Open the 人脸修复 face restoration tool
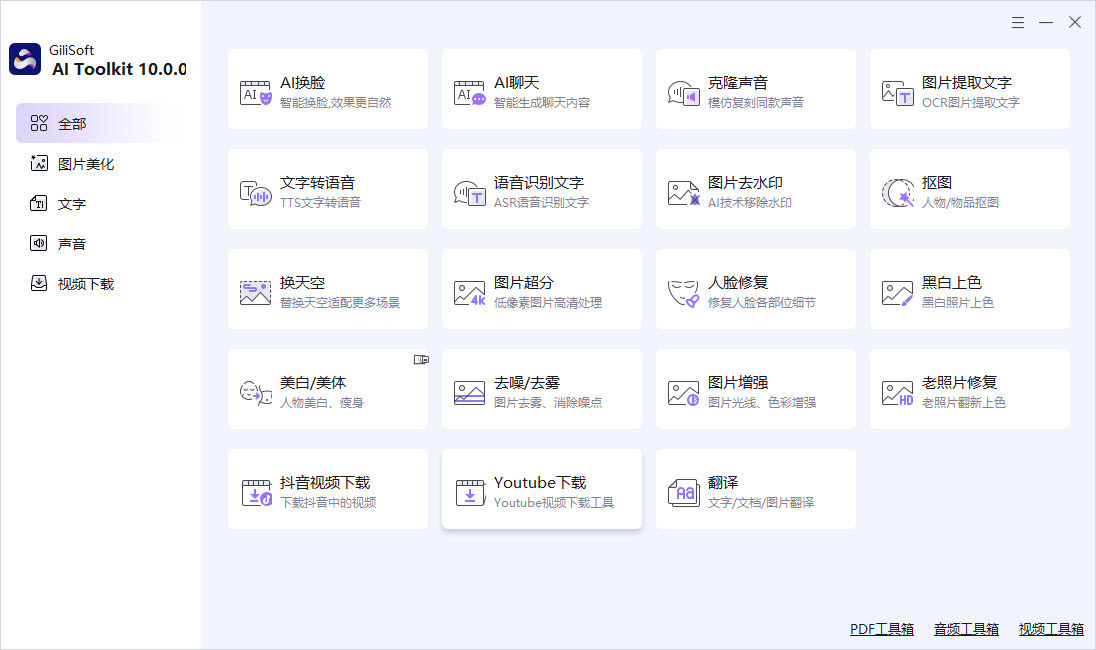The image size is (1096, 650). click(x=755, y=289)
